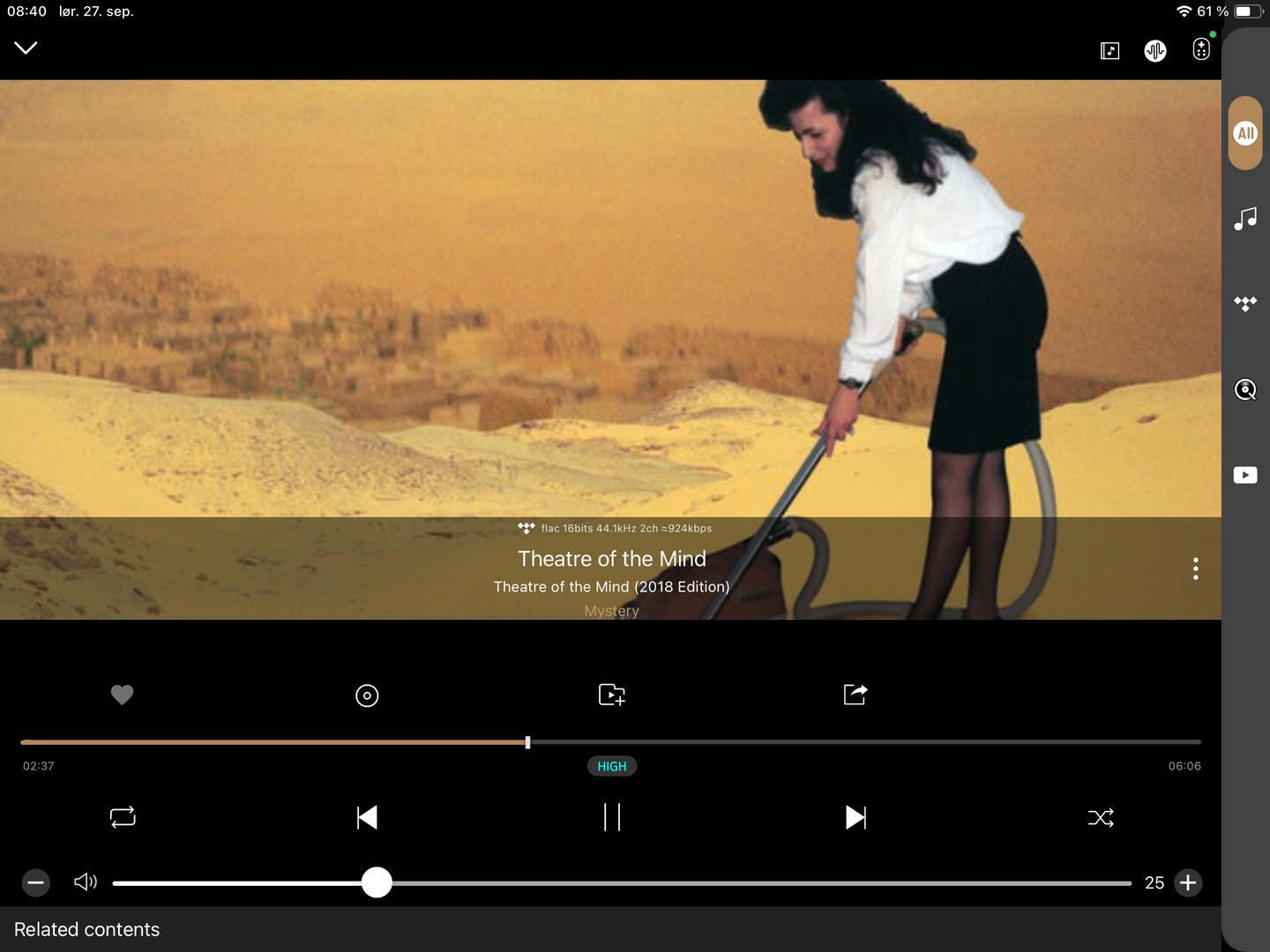Skip to the next track
This screenshot has width=1270, height=952.
click(x=855, y=817)
